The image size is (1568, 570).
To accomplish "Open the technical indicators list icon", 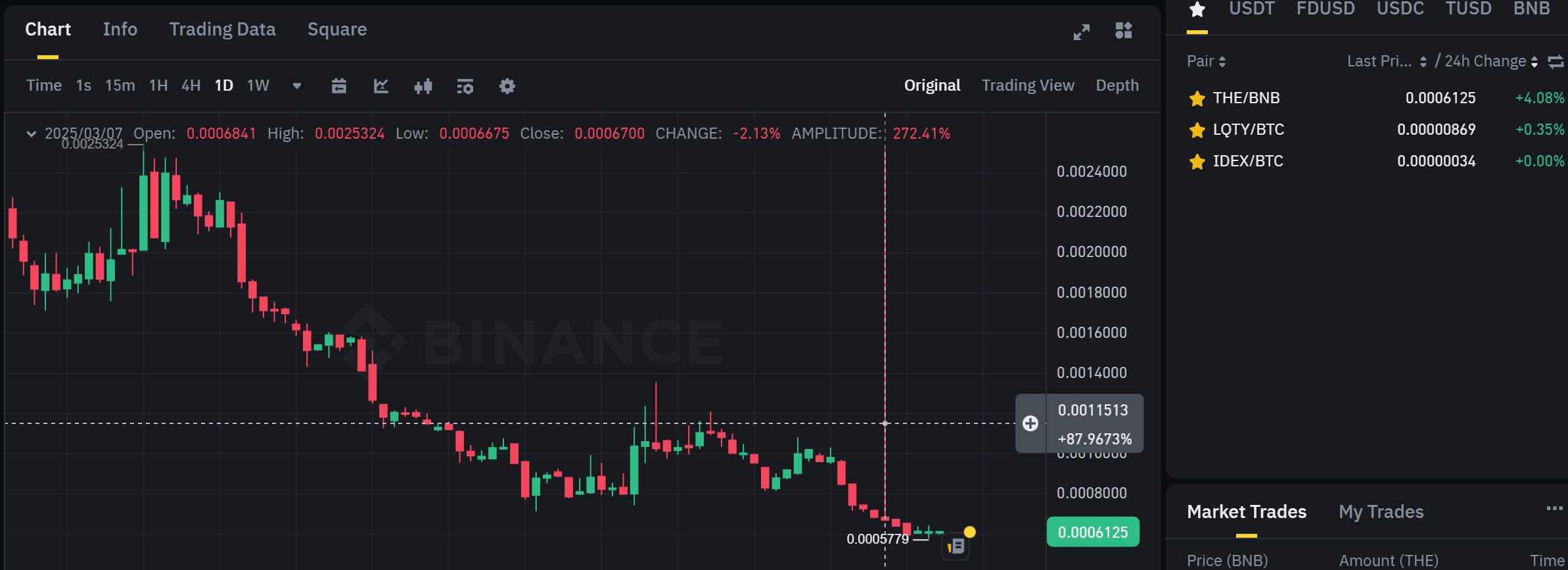I will (x=465, y=86).
